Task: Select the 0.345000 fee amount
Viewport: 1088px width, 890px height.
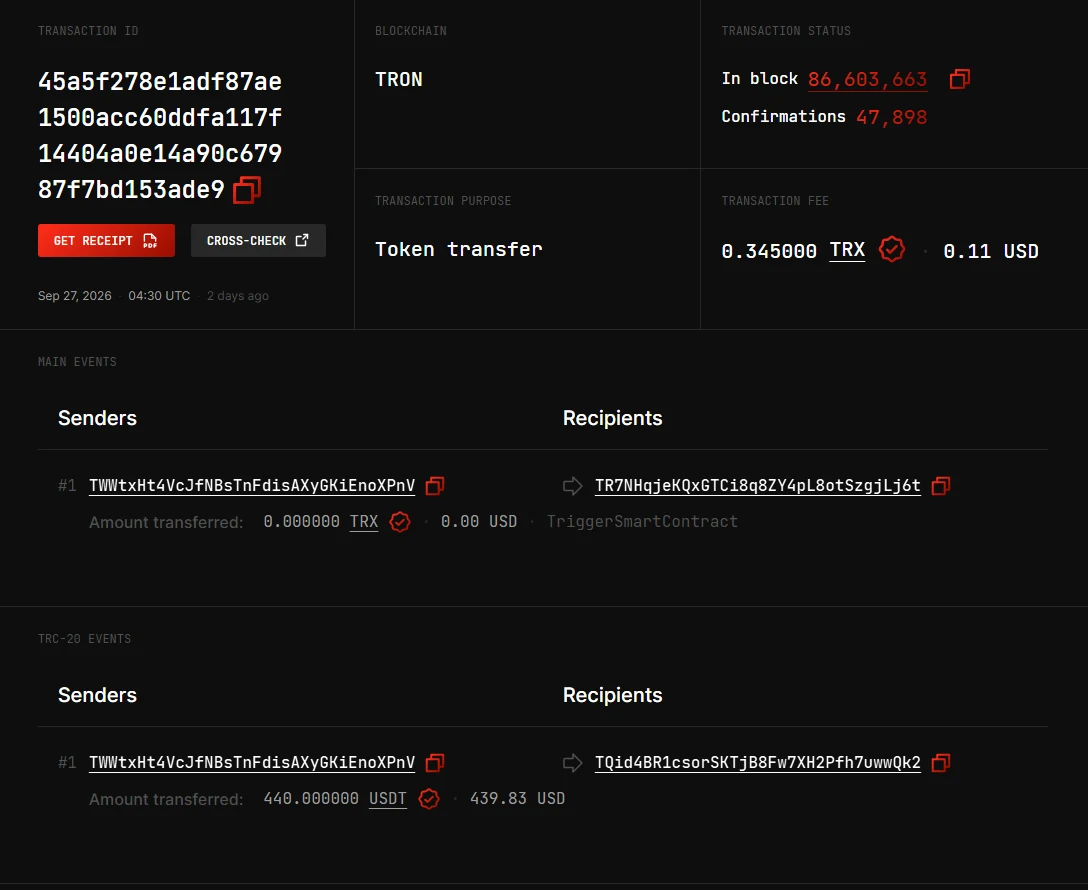Action: tap(770, 251)
